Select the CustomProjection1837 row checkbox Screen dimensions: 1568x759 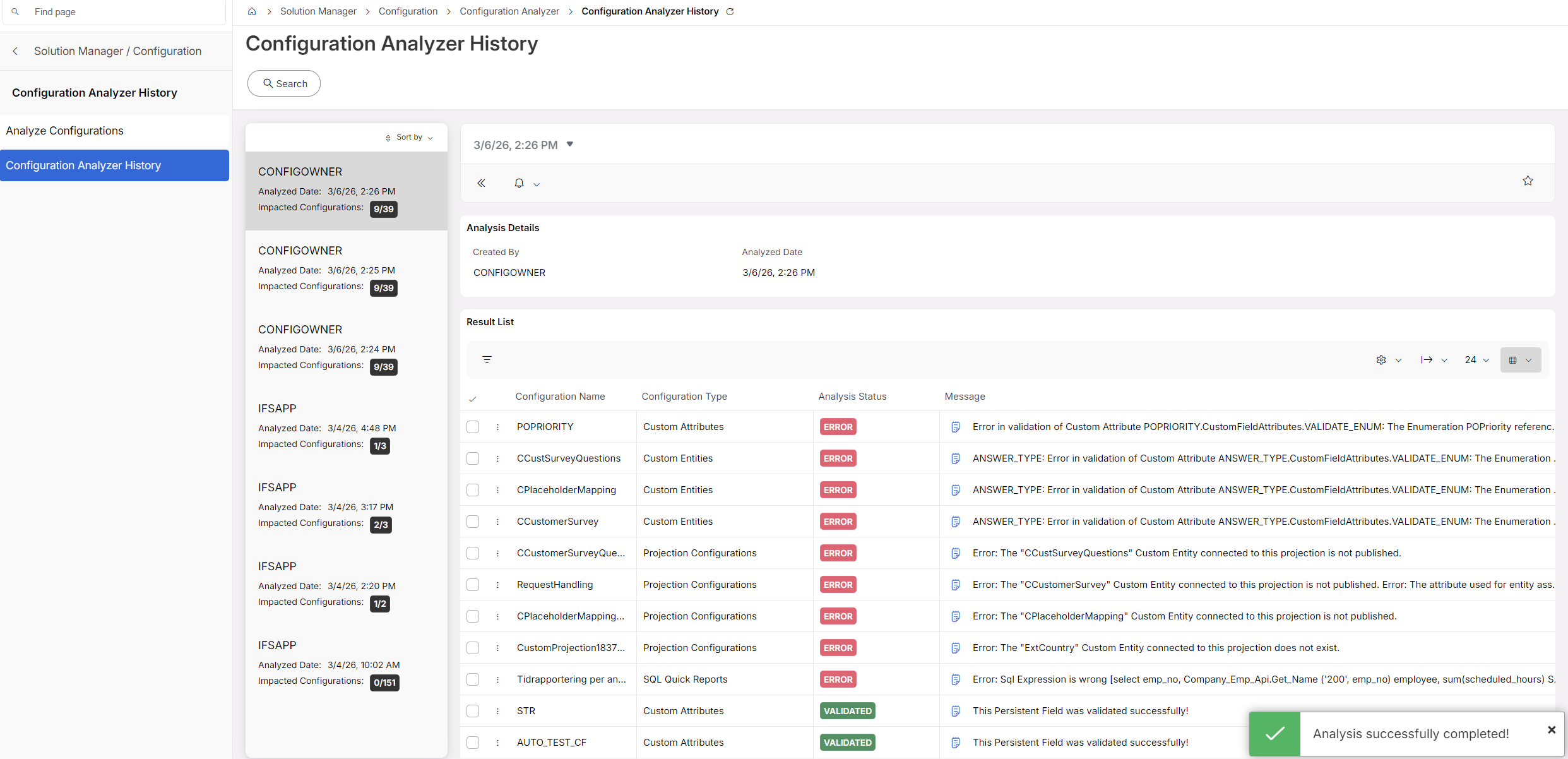[473, 648]
